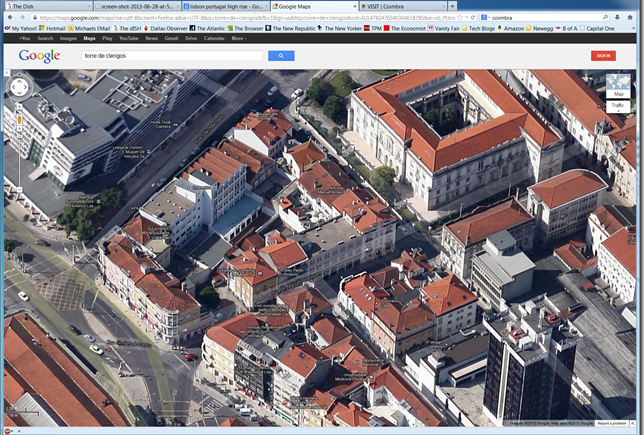Open the YouTube link in Google bar
The width and height of the screenshot is (644, 435).
click(127, 38)
